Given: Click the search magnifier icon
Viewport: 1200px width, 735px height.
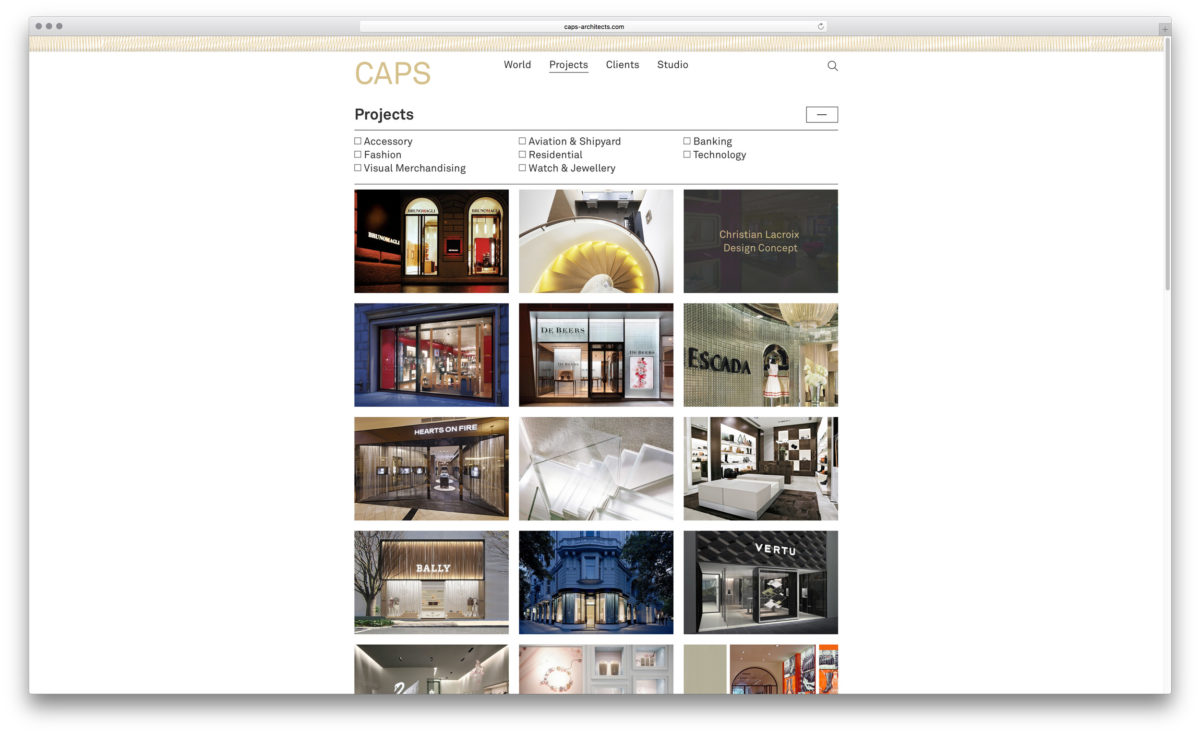Looking at the screenshot, I should 832,66.
